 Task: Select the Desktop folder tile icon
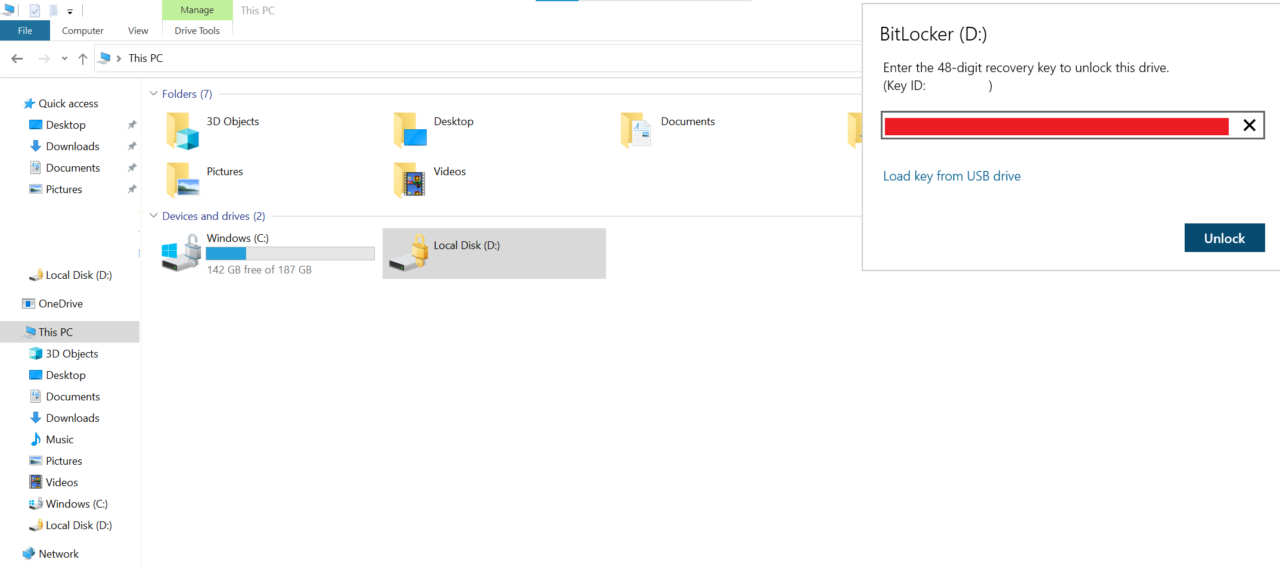point(410,130)
